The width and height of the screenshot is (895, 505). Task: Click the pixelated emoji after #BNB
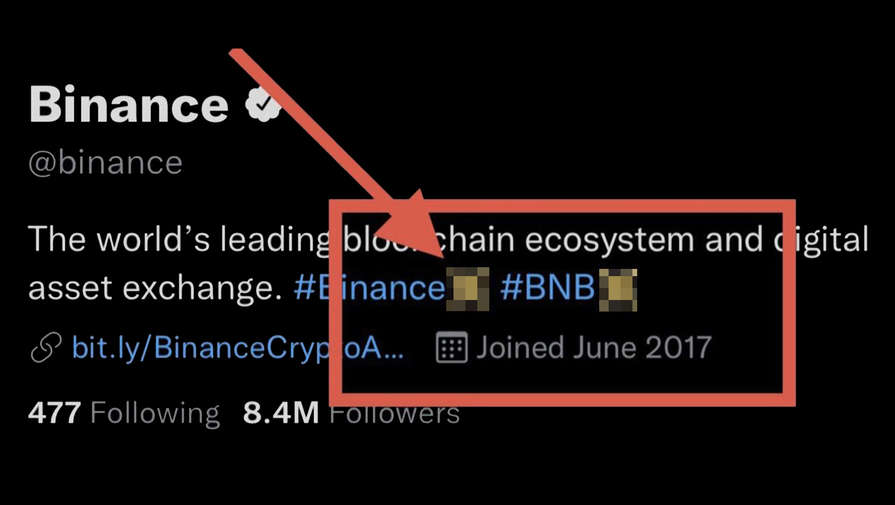point(618,290)
